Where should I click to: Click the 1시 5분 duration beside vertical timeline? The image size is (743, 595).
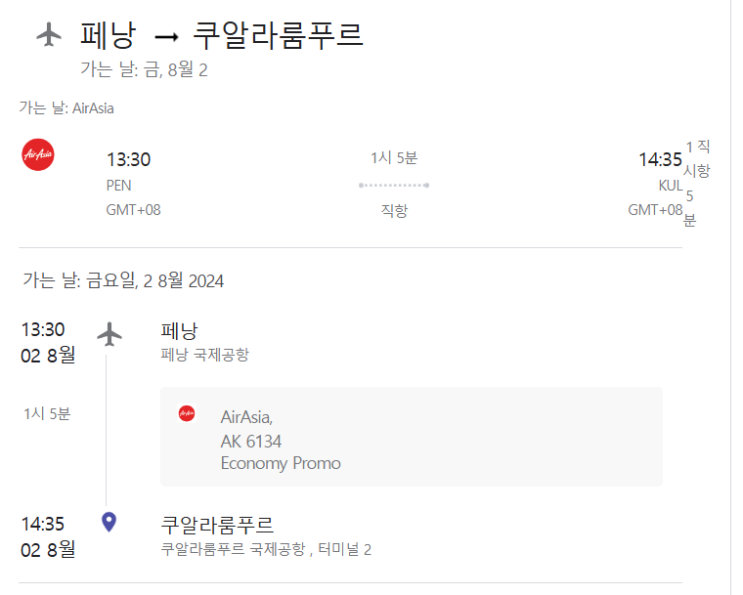point(47,413)
